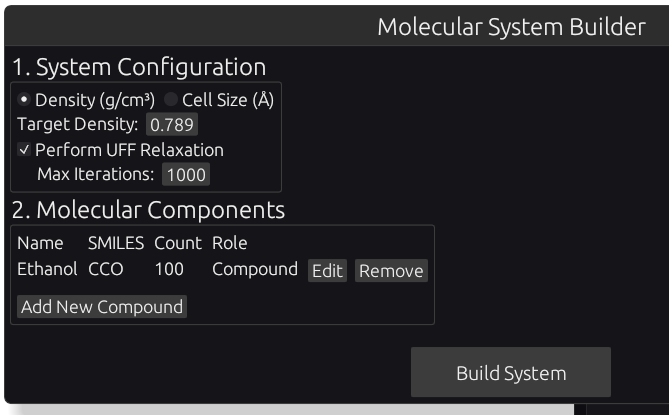Choose the Cell Size (Å) option
669x415 pixels.
tap(170, 100)
